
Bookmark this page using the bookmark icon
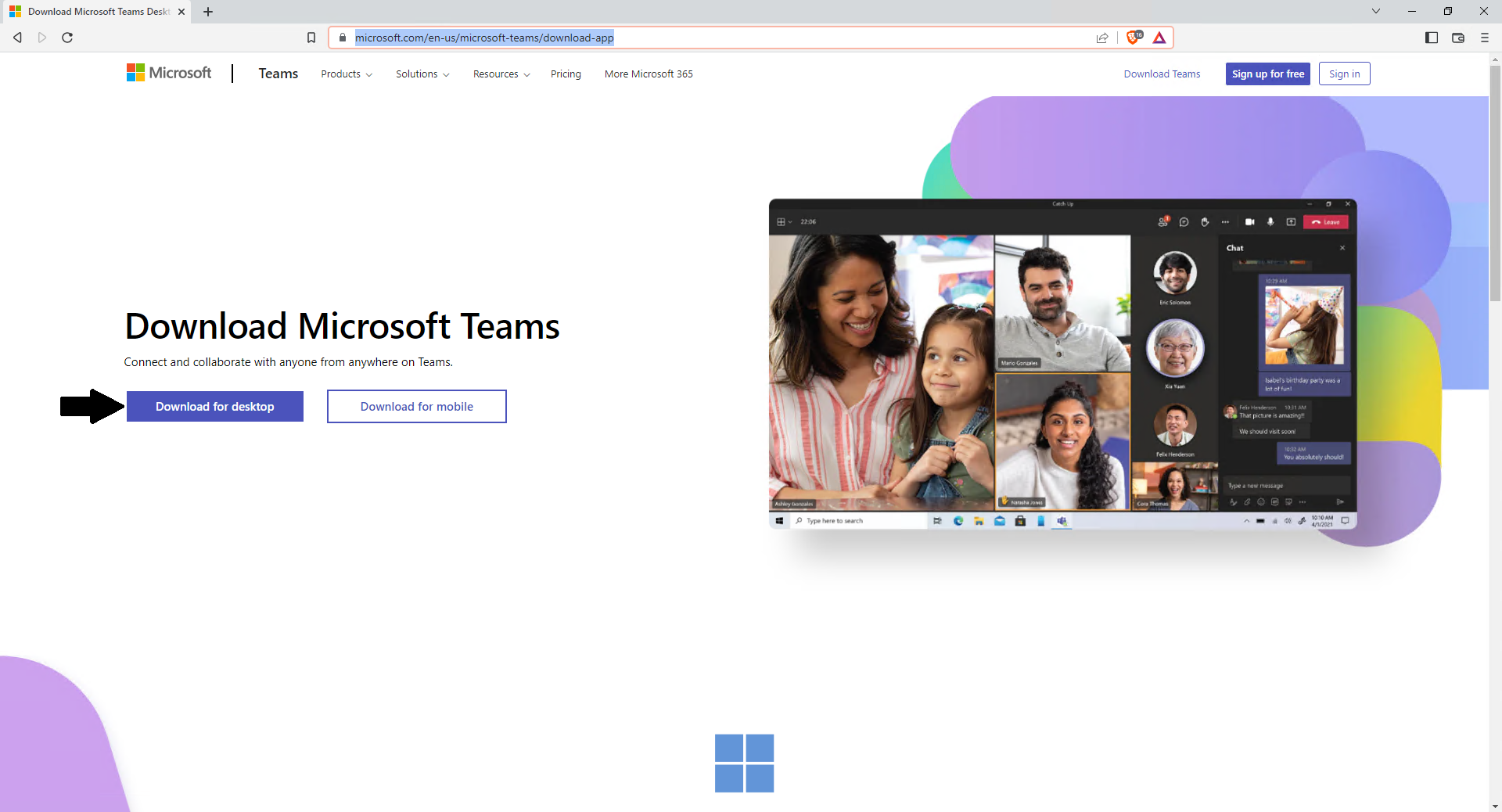(x=311, y=38)
